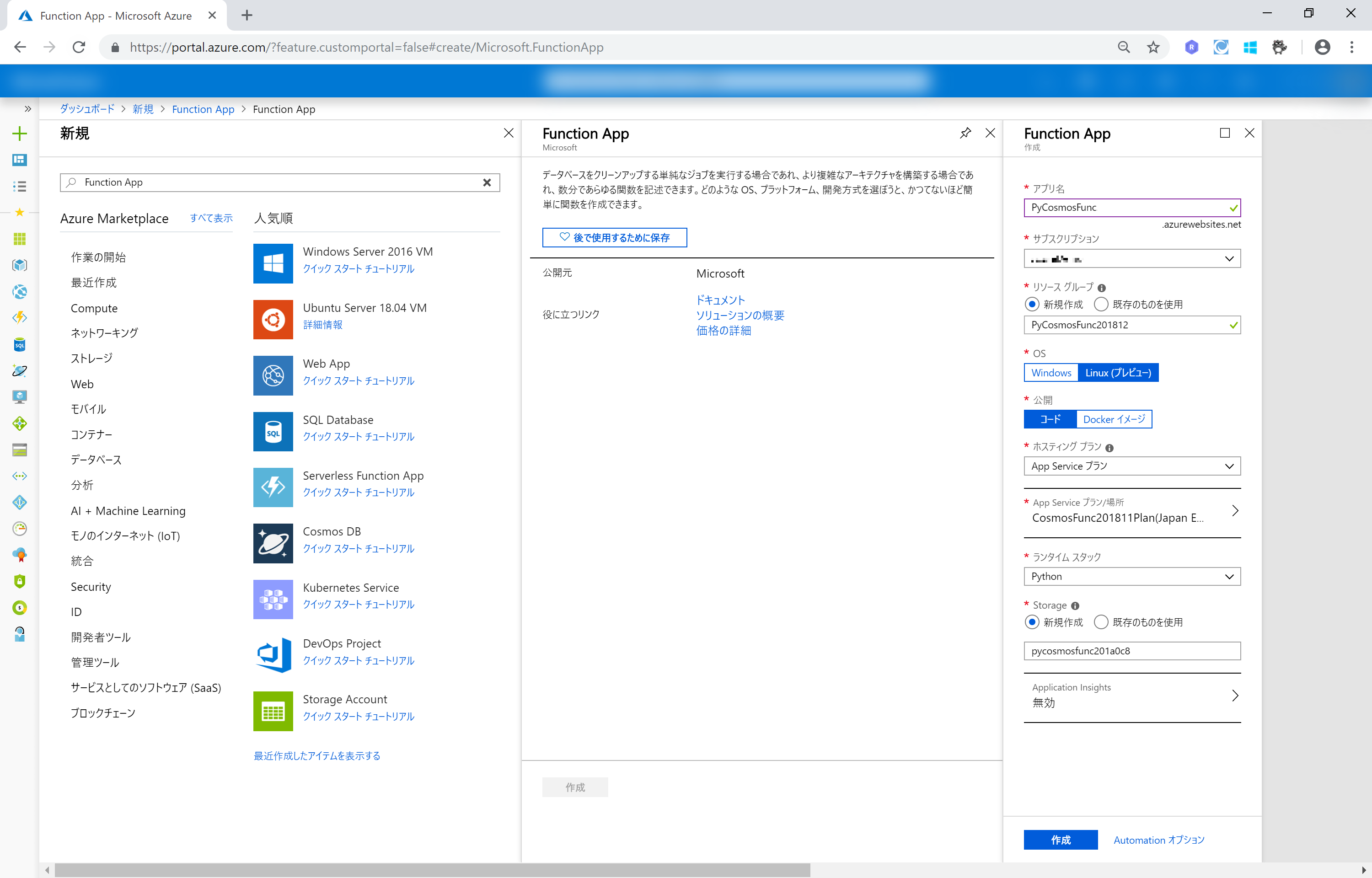This screenshot has width=1372, height=878.
Task: Select the SQL databases sidebar icon
Action: [x=19, y=344]
